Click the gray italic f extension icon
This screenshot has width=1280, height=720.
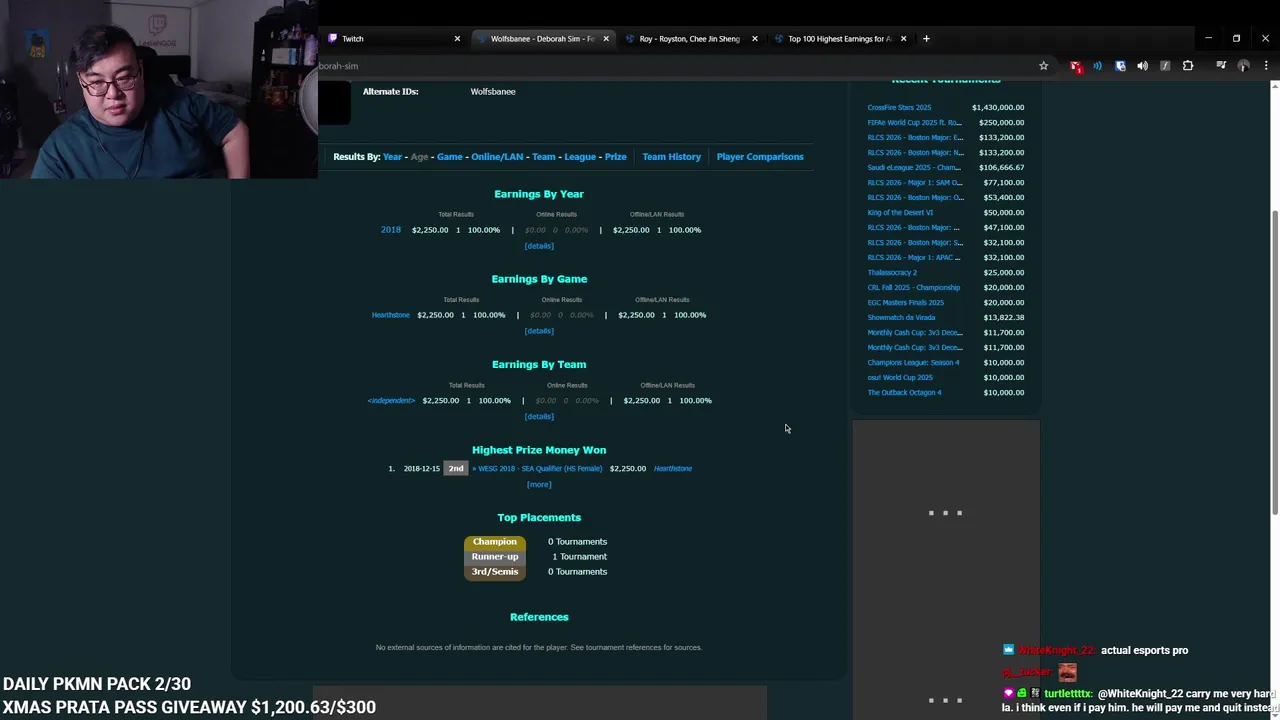tap(1165, 66)
